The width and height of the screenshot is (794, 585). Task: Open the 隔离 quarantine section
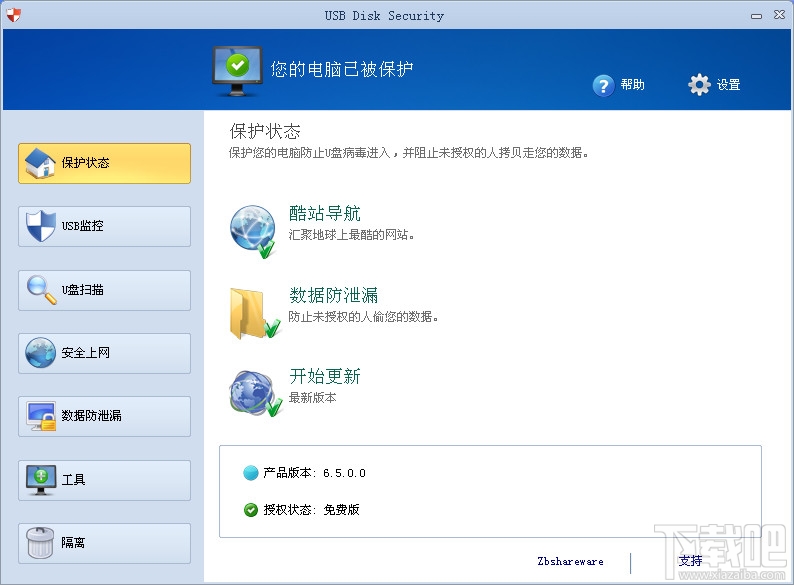coord(104,543)
